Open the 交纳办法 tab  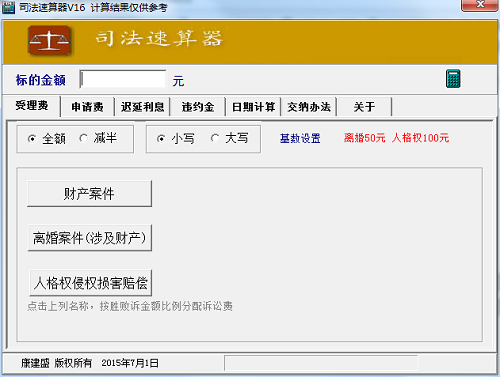[309, 107]
